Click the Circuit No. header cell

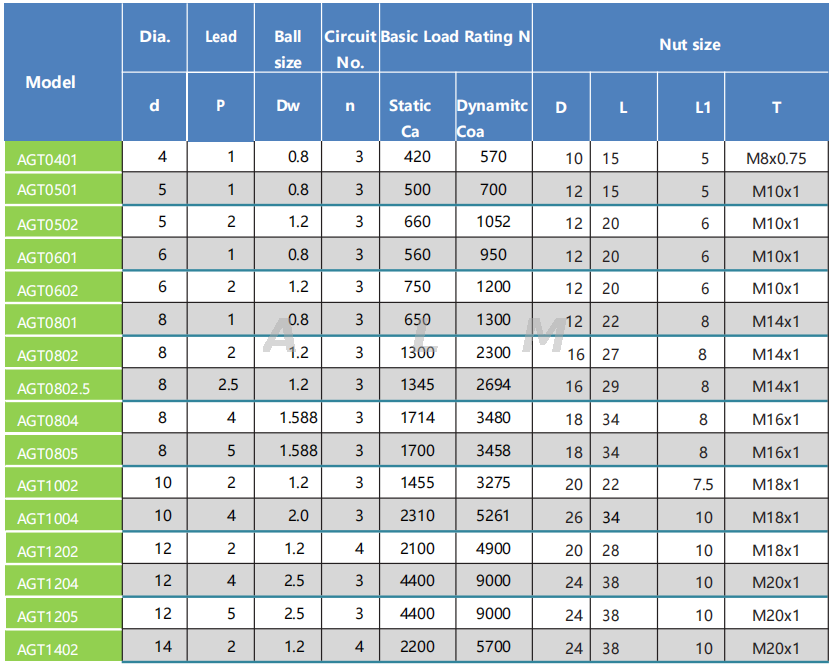tap(350, 49)
